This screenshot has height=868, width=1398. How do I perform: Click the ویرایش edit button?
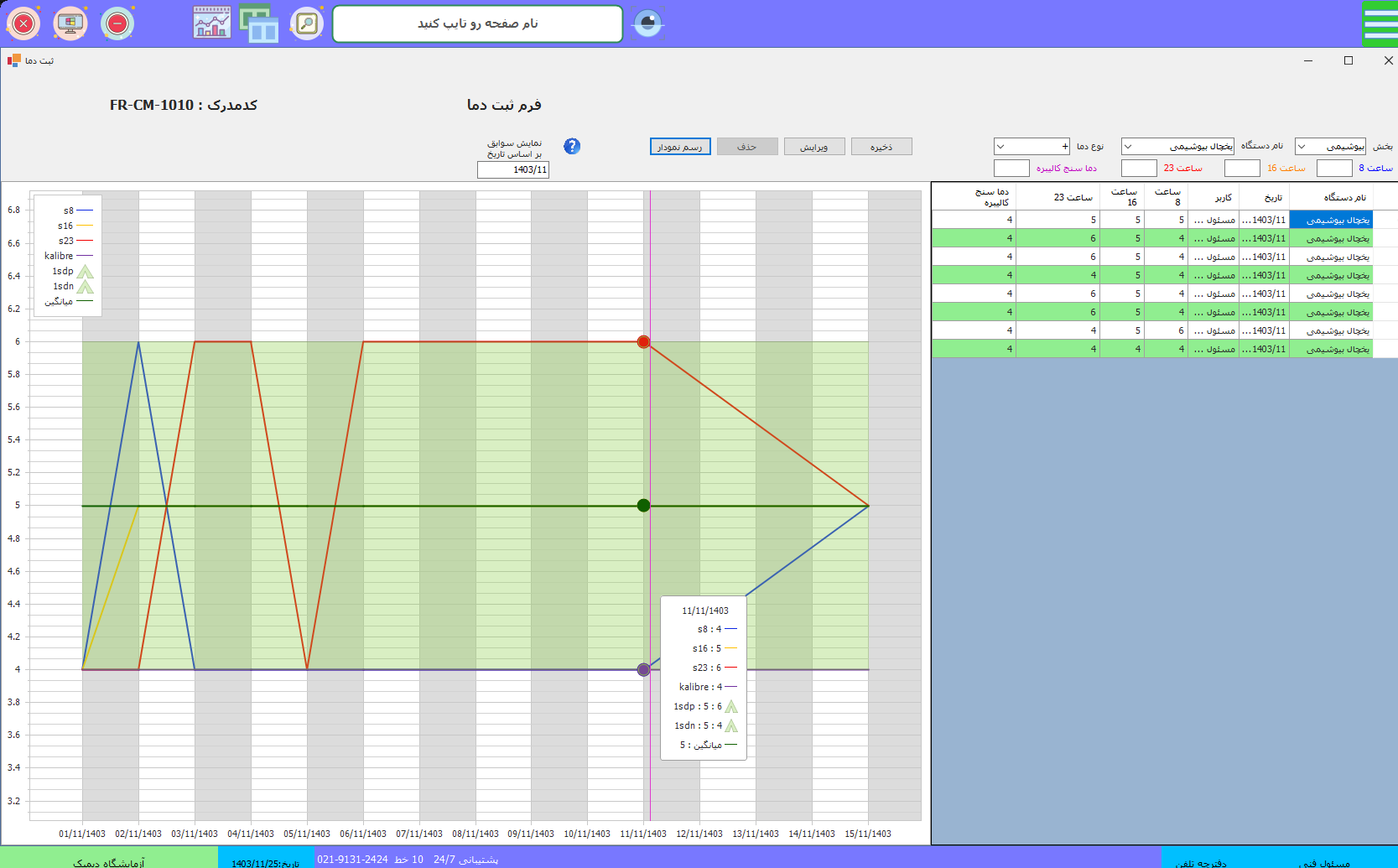click(813, 147)
